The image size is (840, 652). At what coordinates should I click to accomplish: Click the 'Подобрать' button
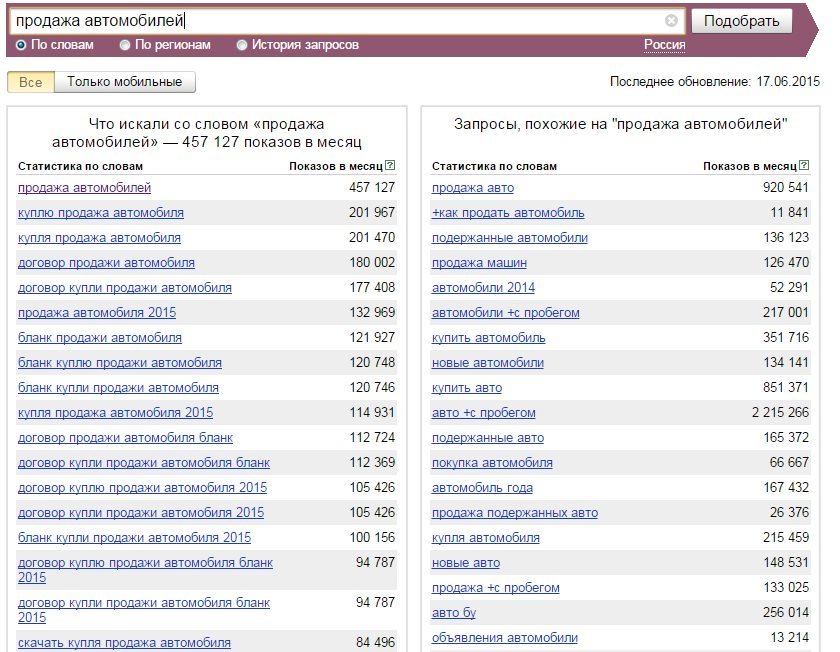point(741,21)
